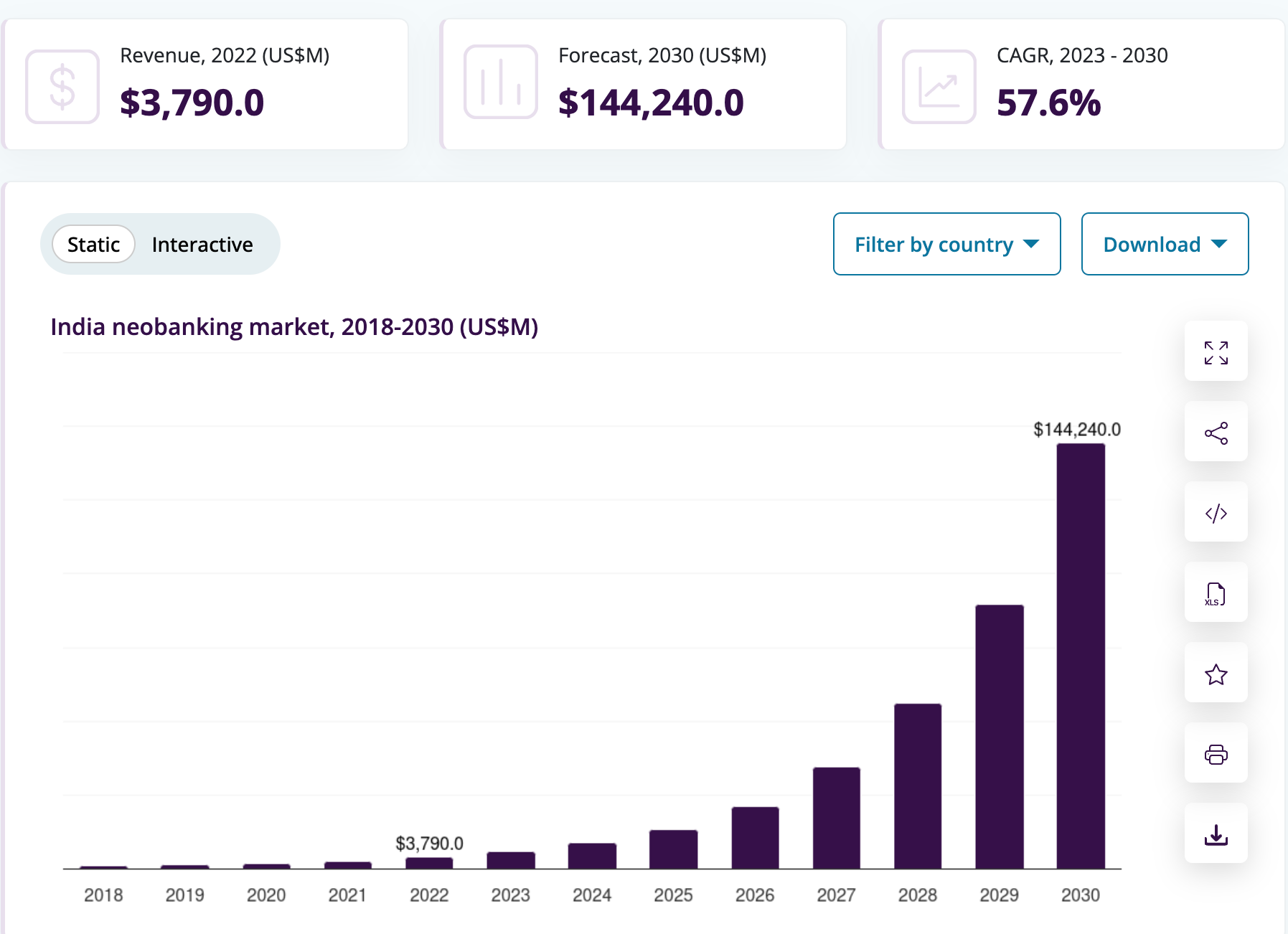Open the Filter by country dropdown
Screen dimensions: 1288x934
click(x=946, y=244)
